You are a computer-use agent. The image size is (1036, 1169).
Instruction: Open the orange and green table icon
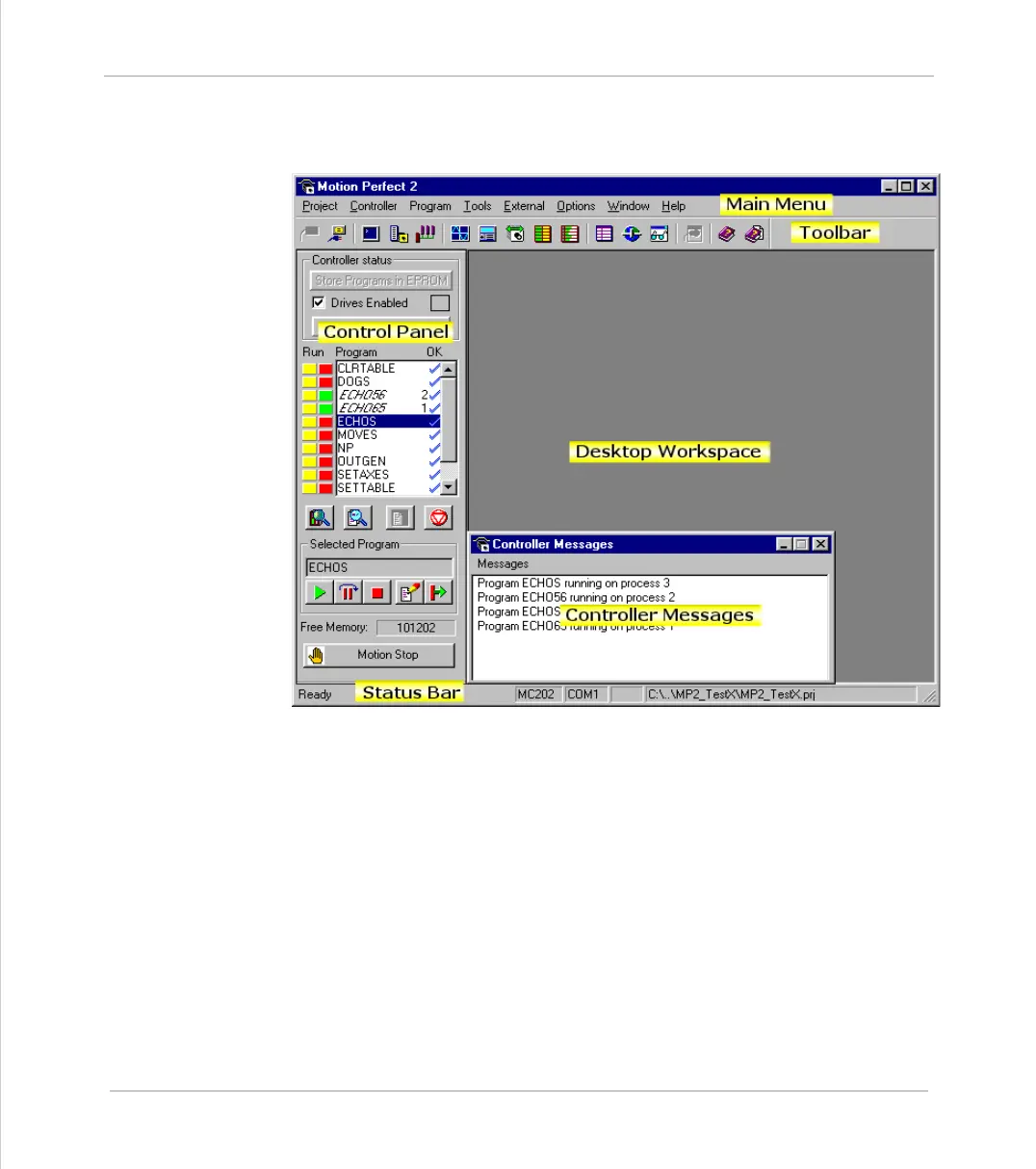tap(543, 233)
